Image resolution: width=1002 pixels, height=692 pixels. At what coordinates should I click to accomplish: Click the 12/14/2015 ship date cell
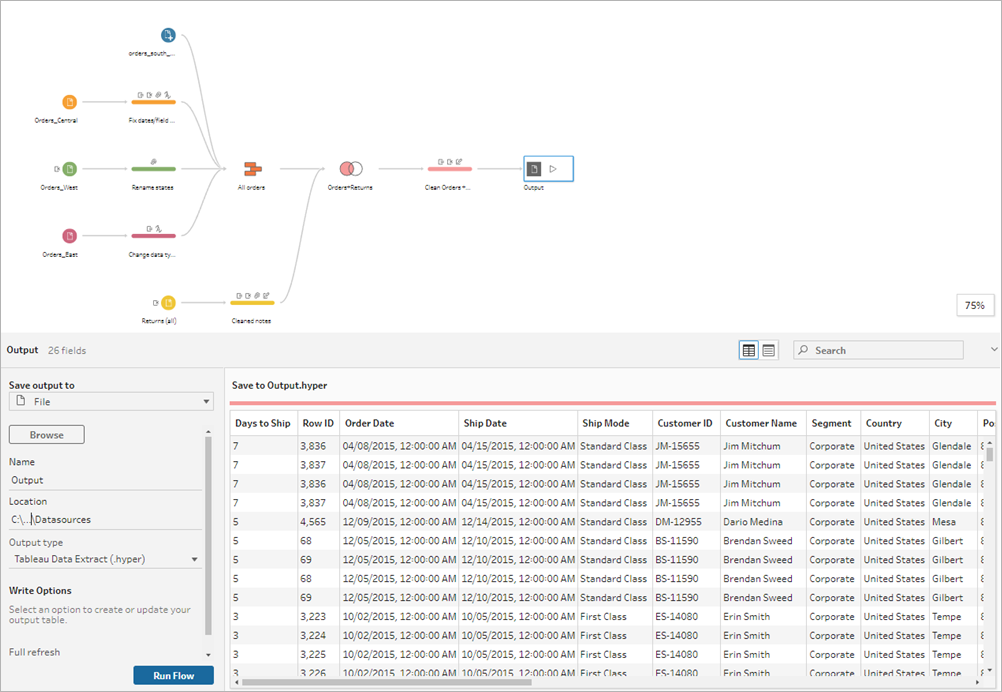[x=518, y=522]
